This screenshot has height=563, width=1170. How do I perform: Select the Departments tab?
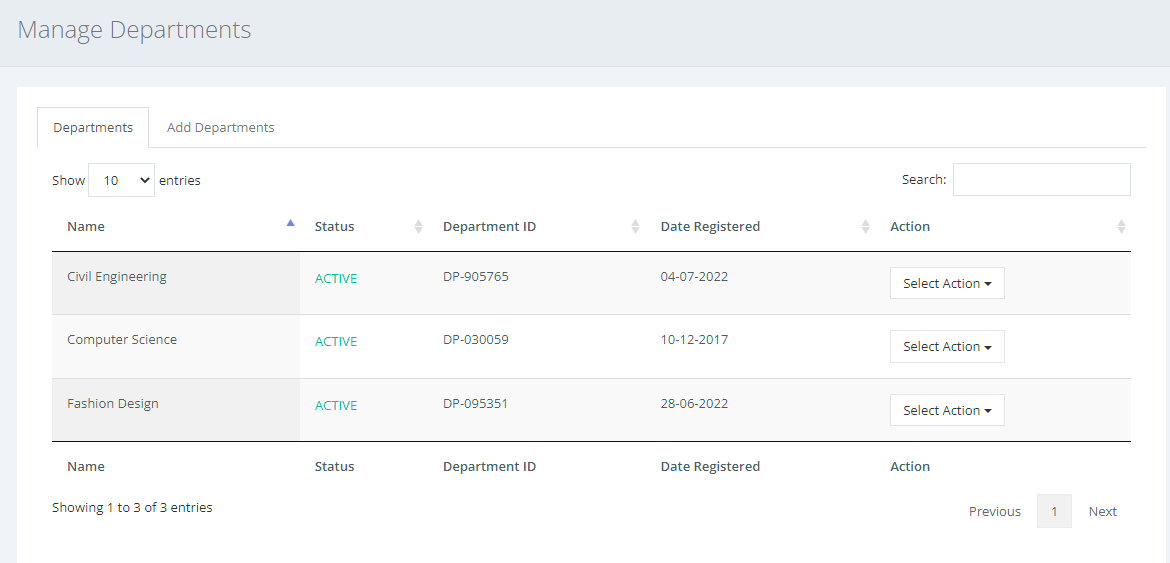click(x=93, y=128)
